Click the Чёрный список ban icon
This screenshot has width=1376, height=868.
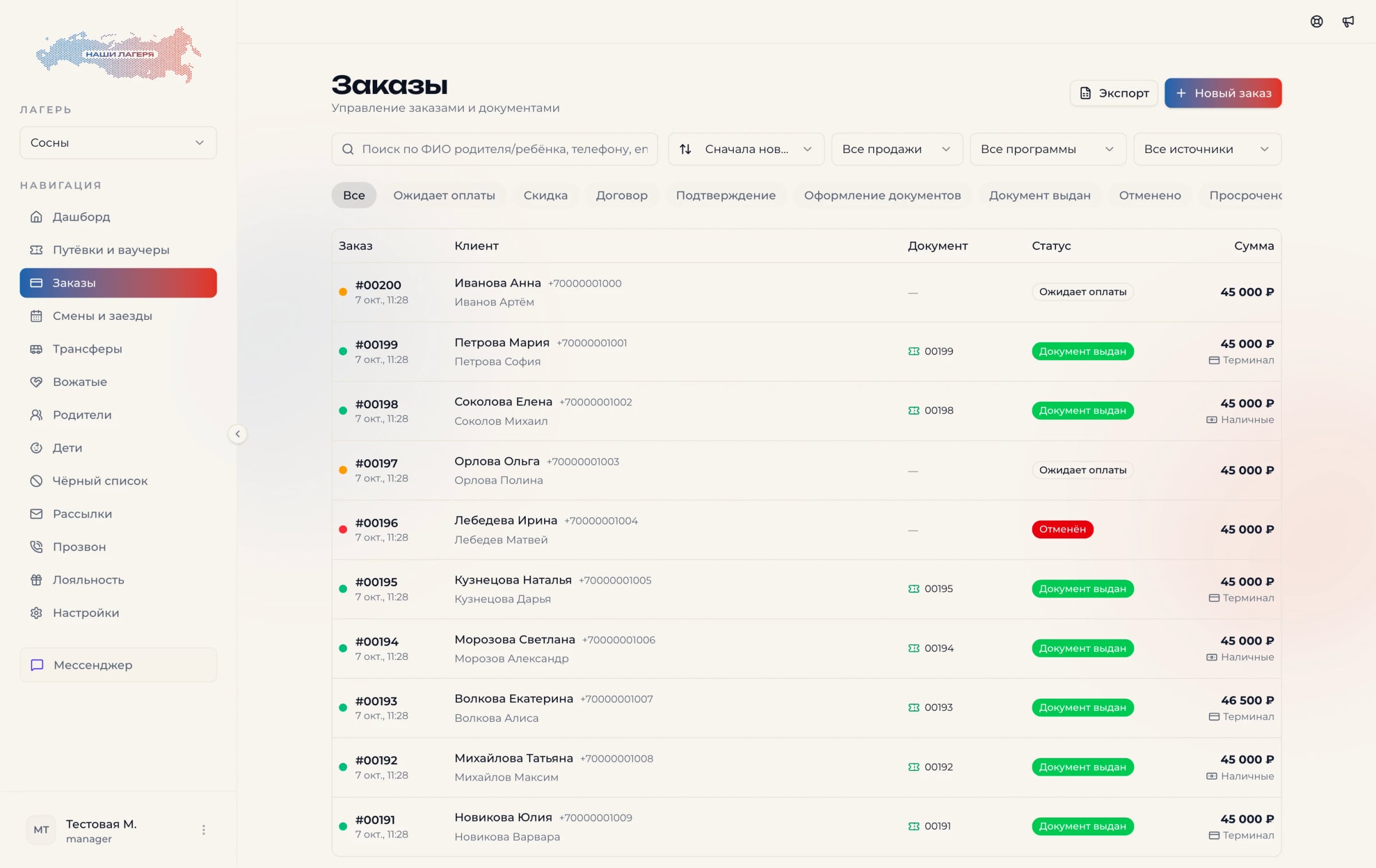[36, 481]
